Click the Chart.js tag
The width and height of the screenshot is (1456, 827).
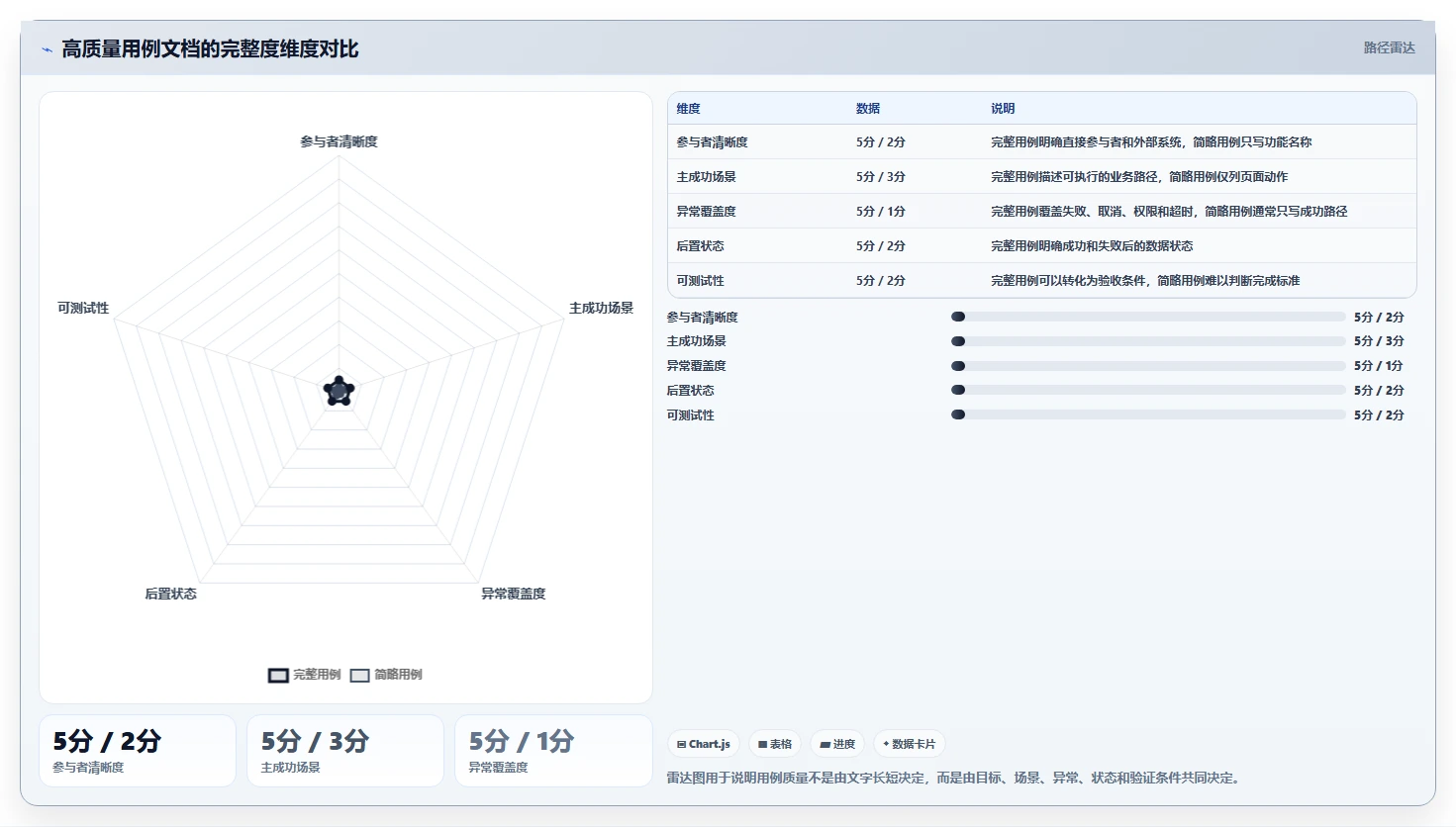point(704,744)
